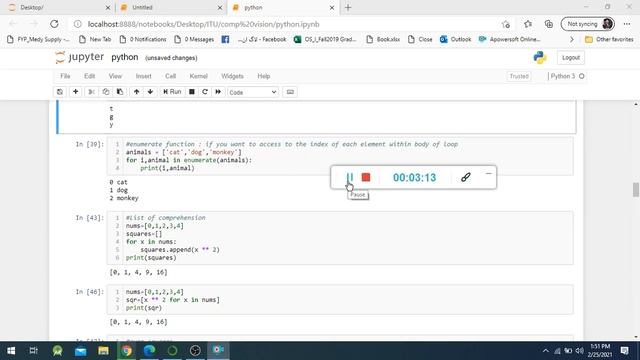Image resolution: width=640 pixels, height=360 pixels.
Task: Open the favorites list icon
Action: [x=528, y=24]
